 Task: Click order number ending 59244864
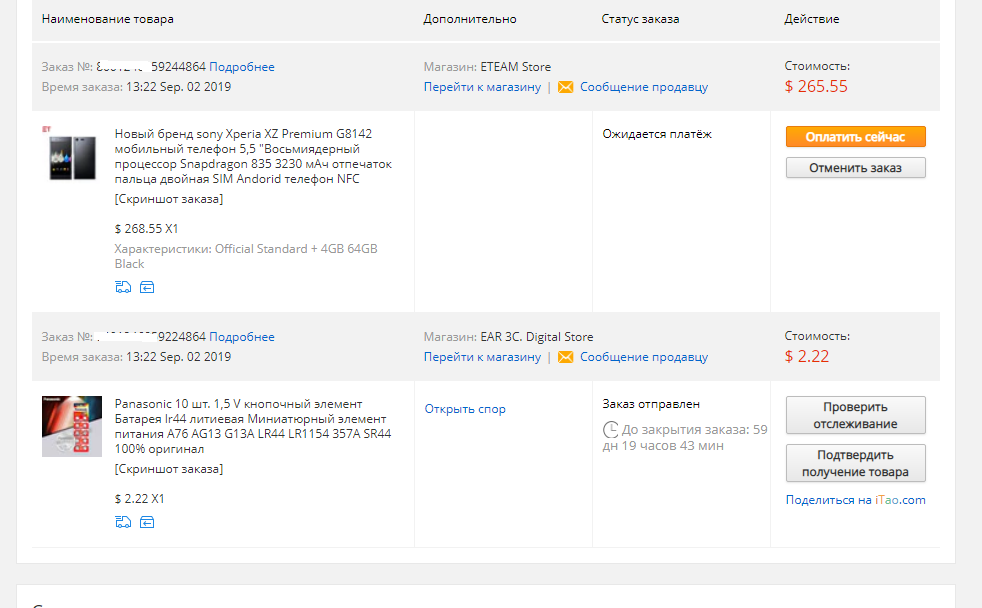click(x=151, y=67)
